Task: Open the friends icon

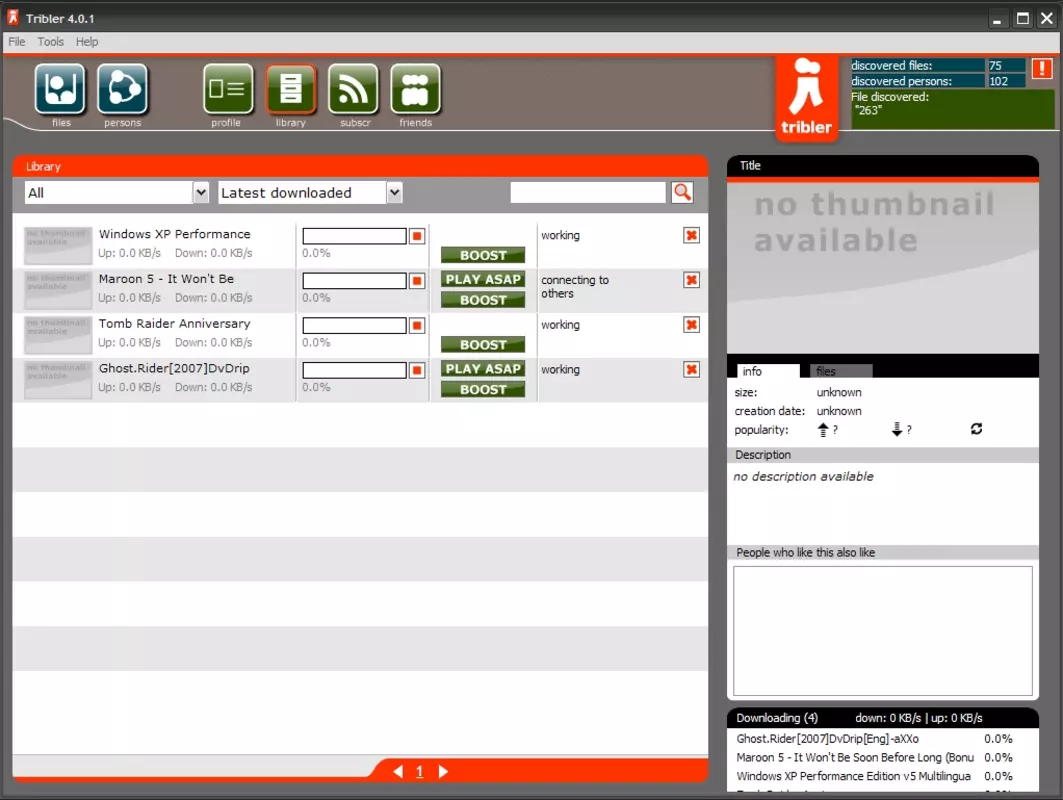Action: click(416, 89)
